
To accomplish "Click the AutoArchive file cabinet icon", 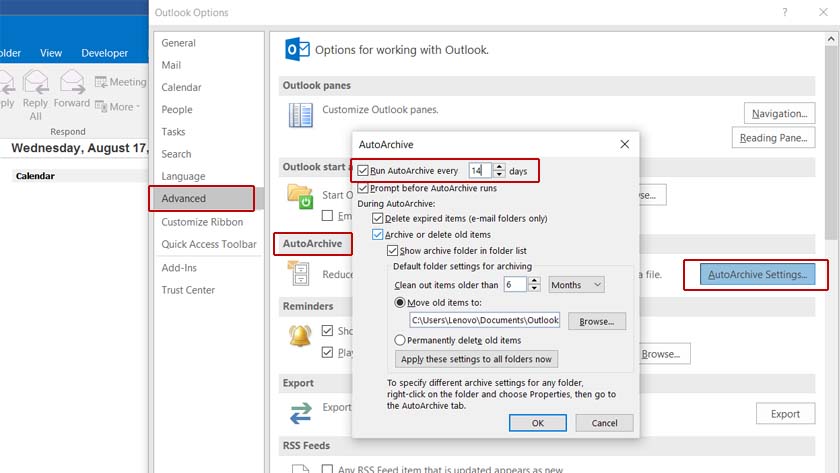I will [x=298, y=273].
